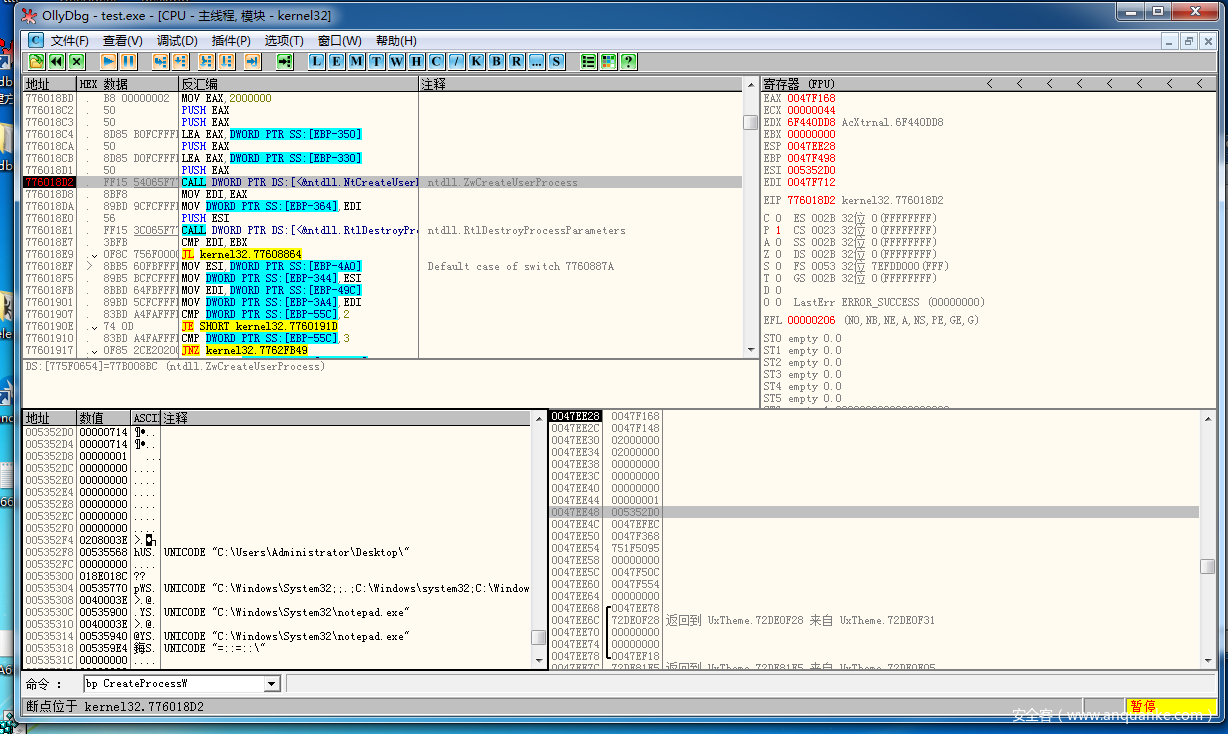Click the disassembly pane scrollbar thumb
This screenshot has width=1228, height=734.
click(x=750, y=123)
